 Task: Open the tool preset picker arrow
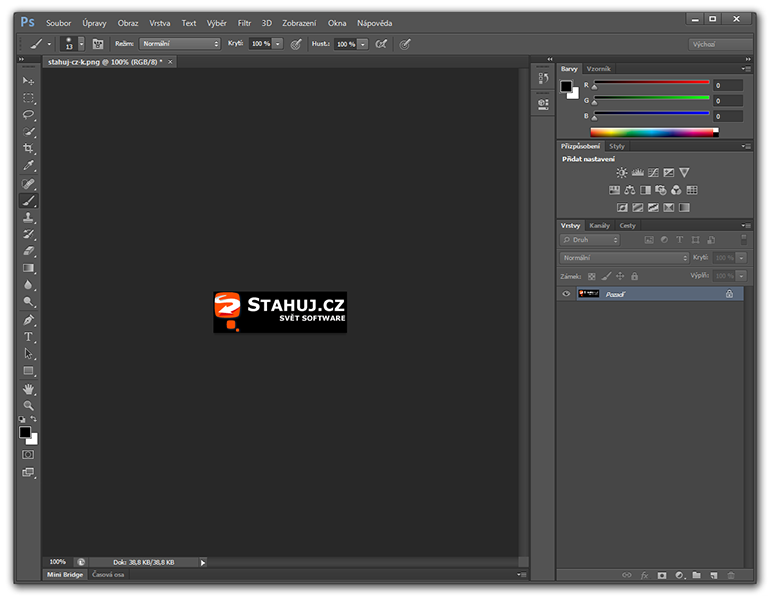(49, 44)
